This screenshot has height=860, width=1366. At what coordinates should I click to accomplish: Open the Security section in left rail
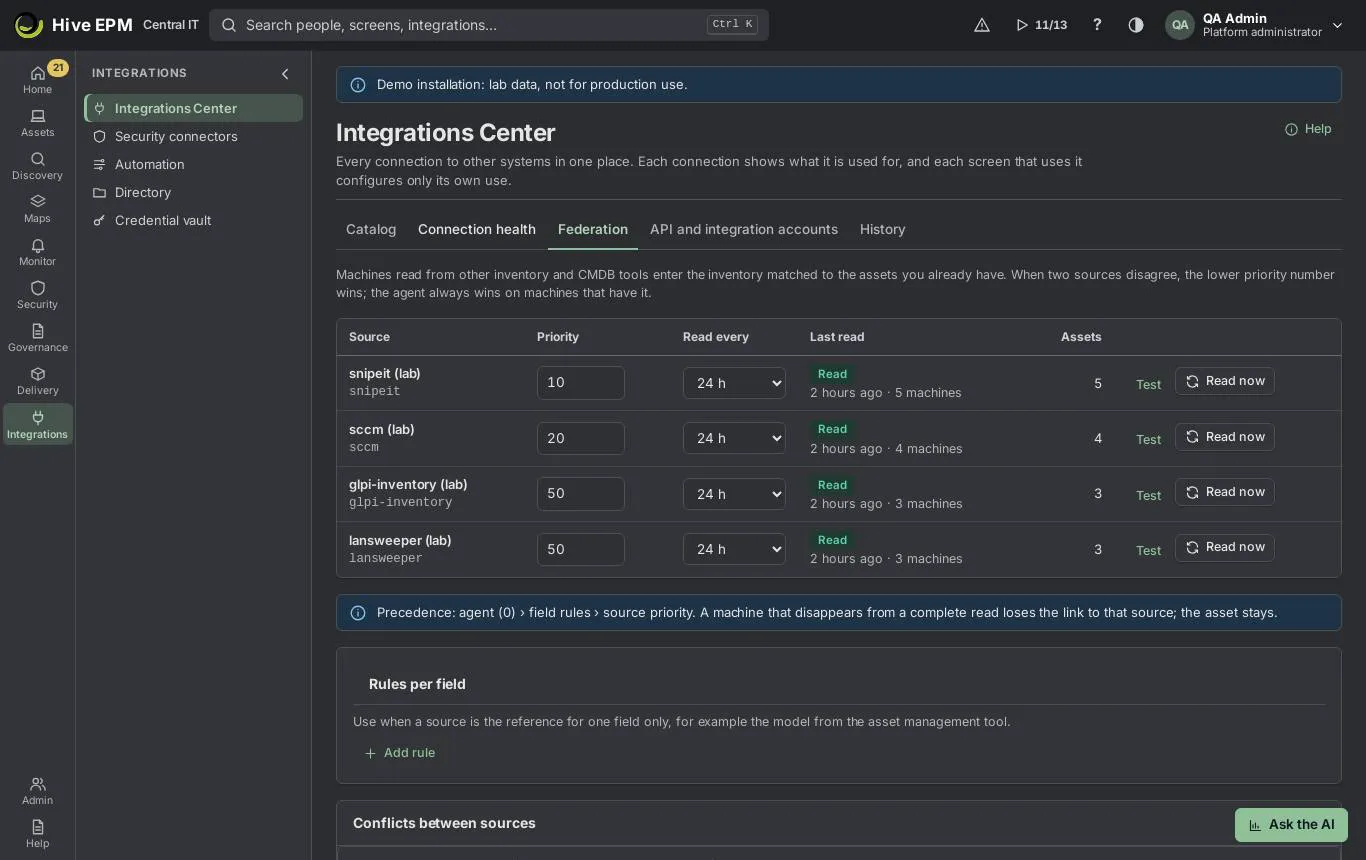37,295
